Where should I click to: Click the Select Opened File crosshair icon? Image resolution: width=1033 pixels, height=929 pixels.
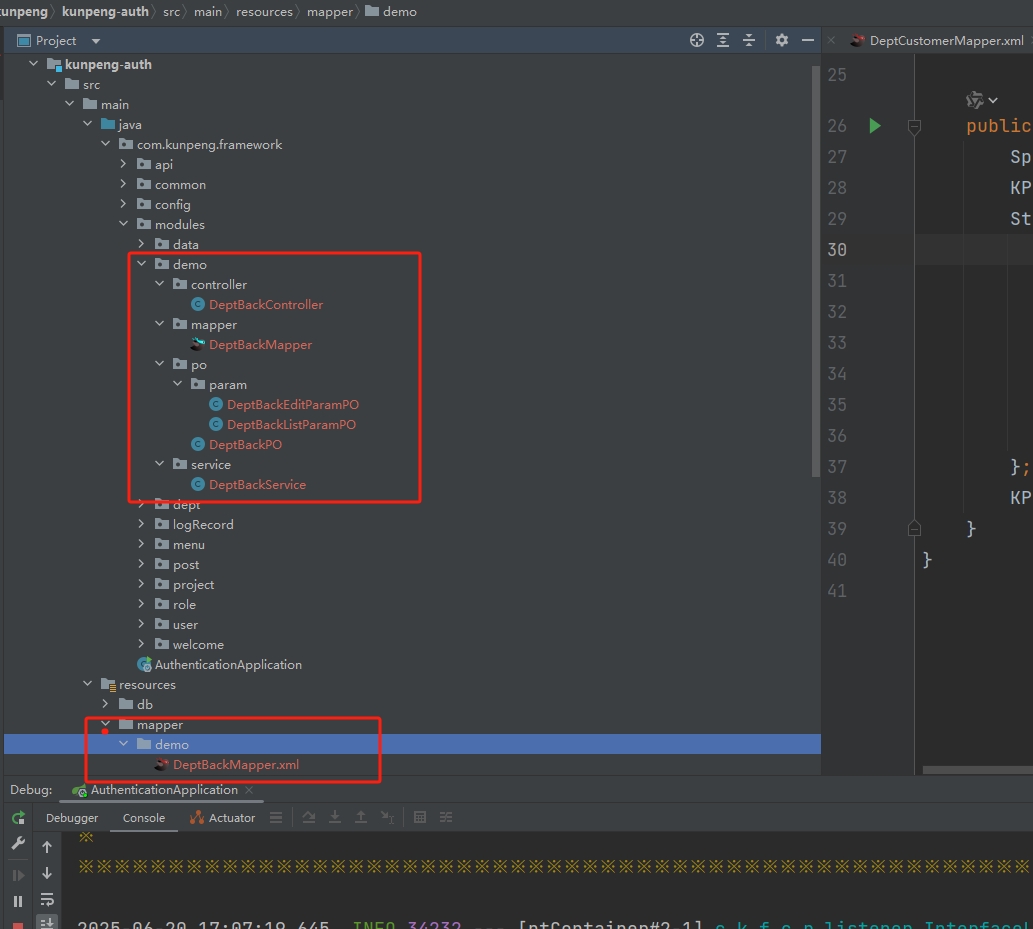697,40
